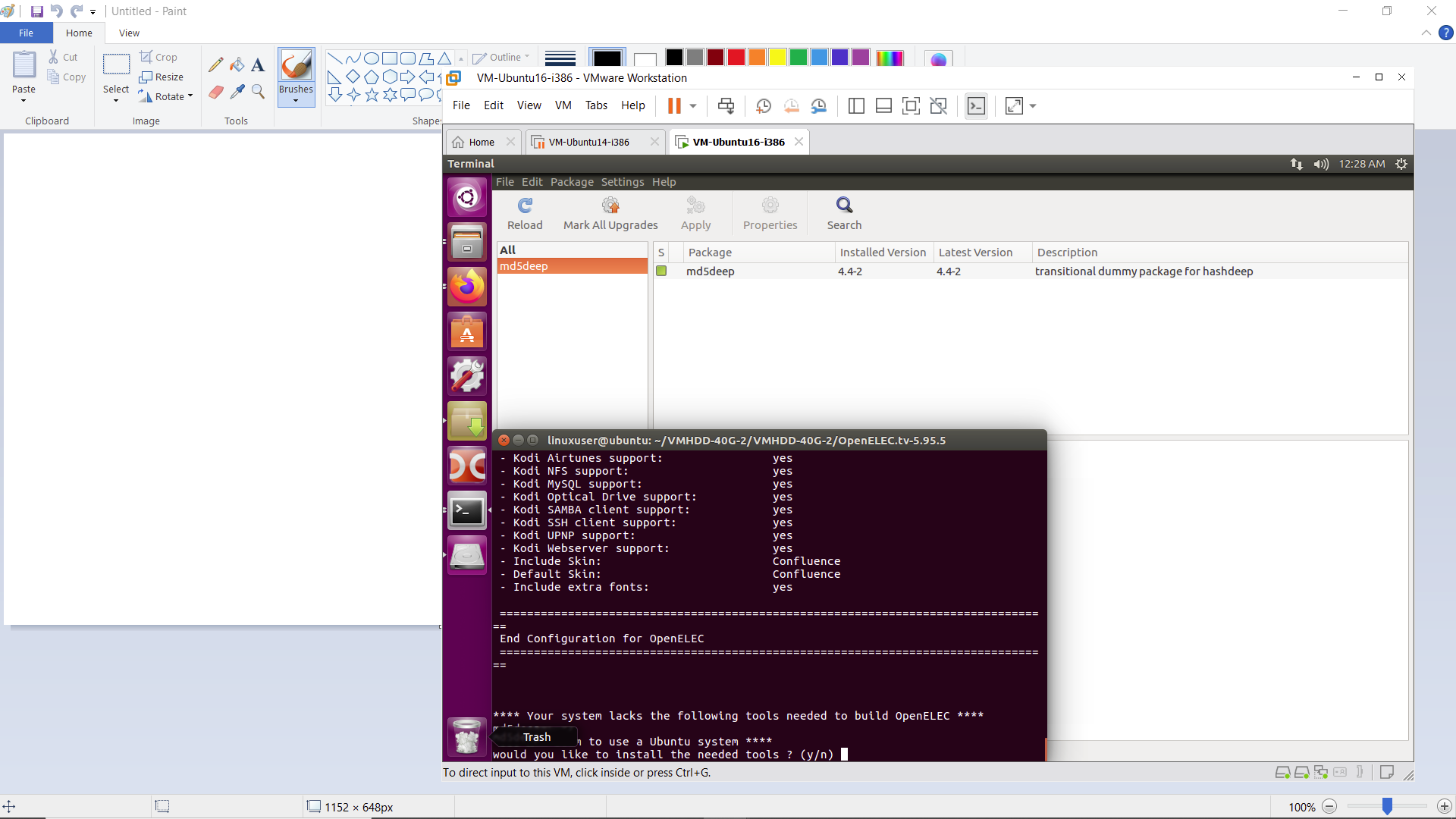Pick the red color swatch

click(x=736, y=58)
